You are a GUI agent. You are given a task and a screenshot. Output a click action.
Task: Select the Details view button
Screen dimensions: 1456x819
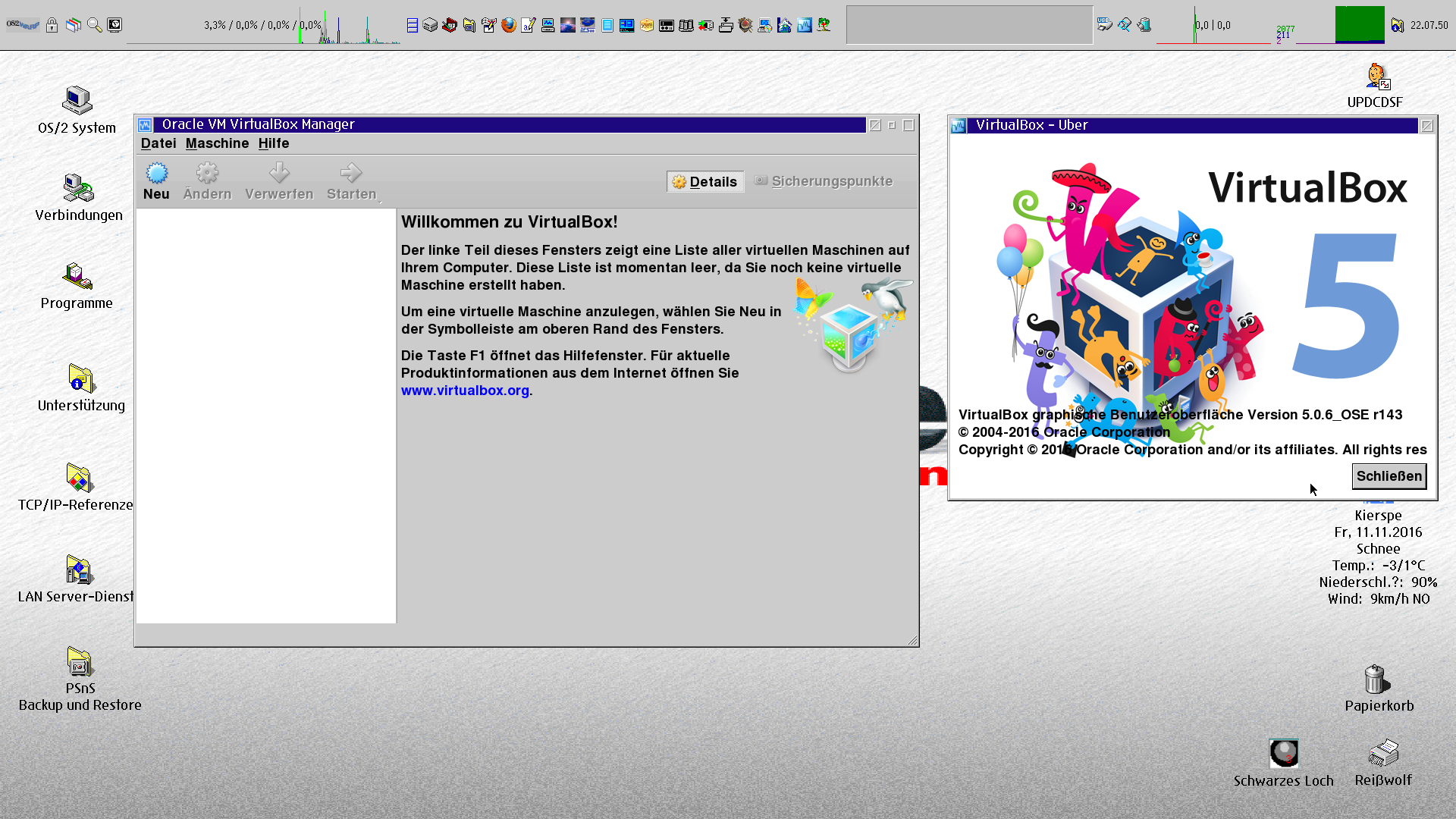(705, 182)
